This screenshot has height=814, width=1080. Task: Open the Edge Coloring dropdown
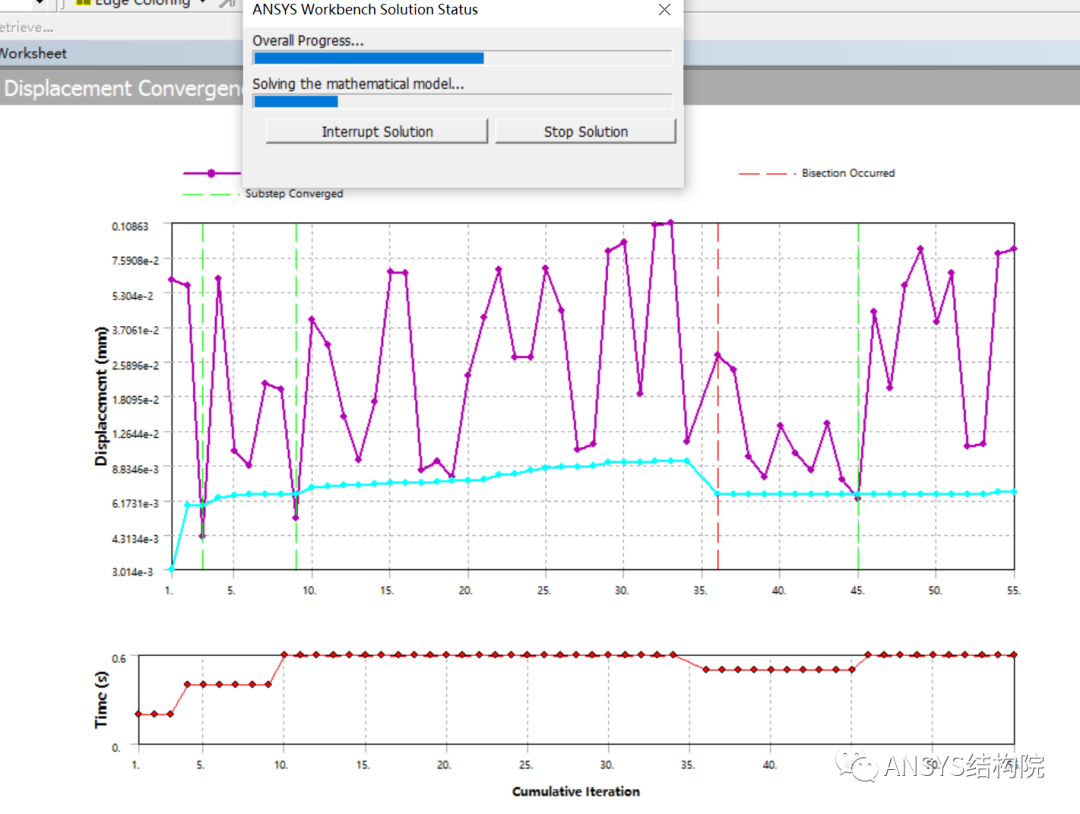[x=202, y=3]
